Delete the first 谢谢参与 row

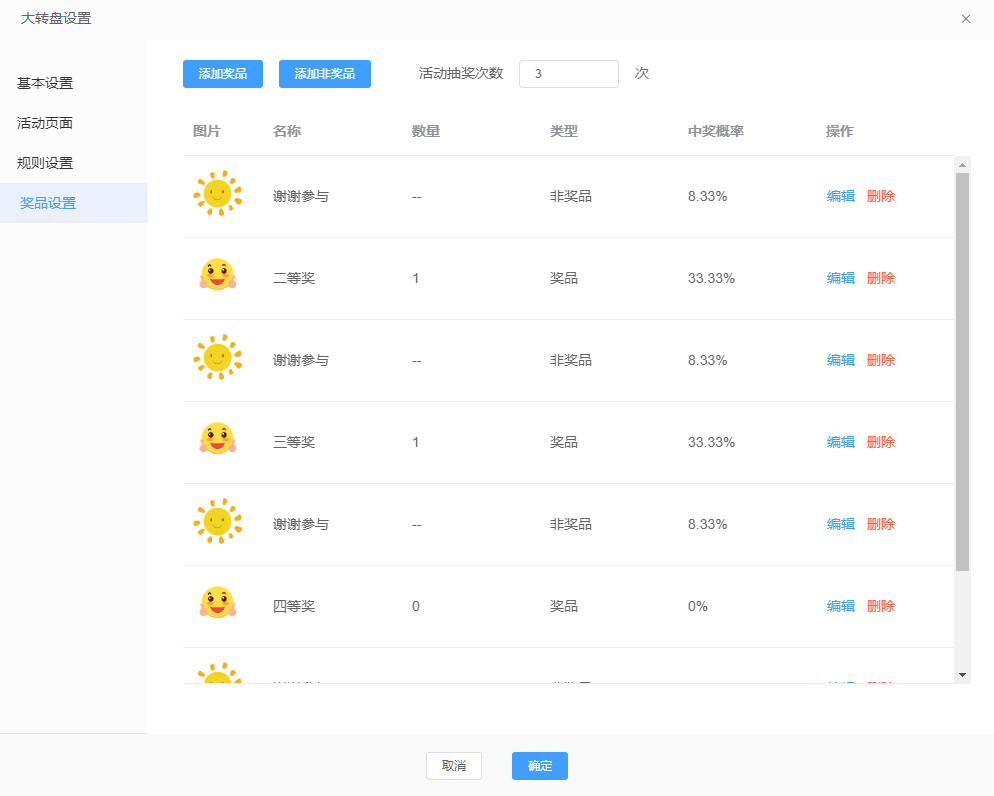tap(880, 196)
